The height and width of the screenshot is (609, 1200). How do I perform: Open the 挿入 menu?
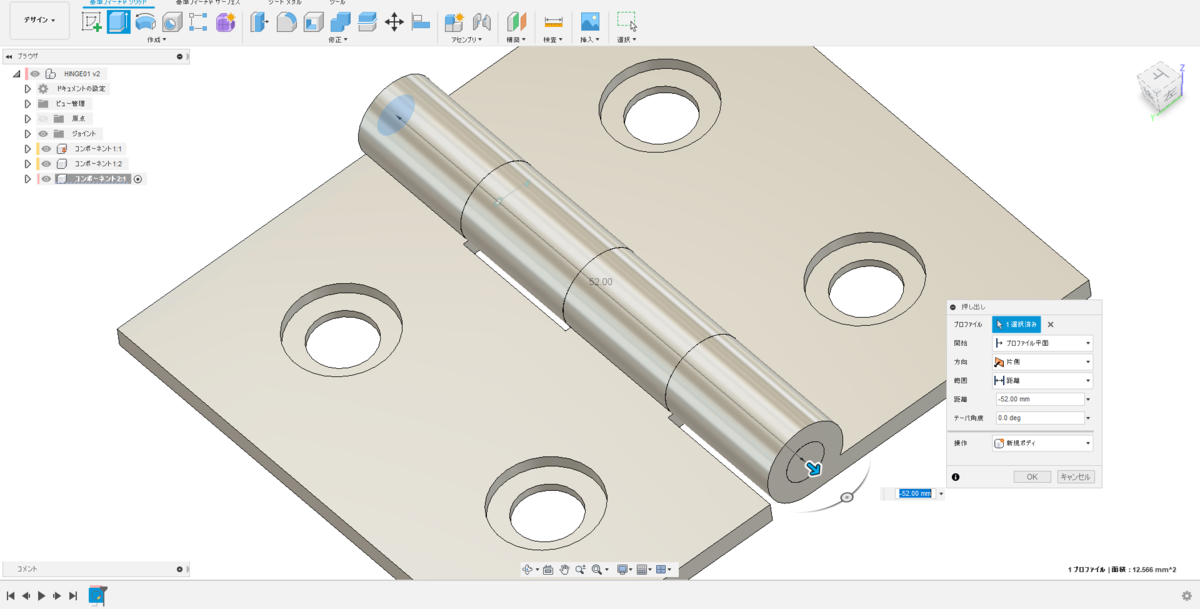coord(590,39)
